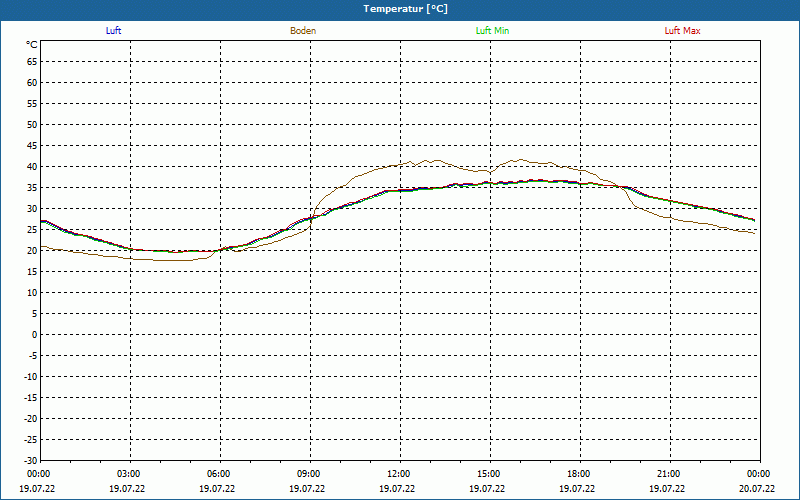The width and height of the screenshot is (800, 500).
Task: Select the 10 y-axis tick label
Action: point(32,293)
